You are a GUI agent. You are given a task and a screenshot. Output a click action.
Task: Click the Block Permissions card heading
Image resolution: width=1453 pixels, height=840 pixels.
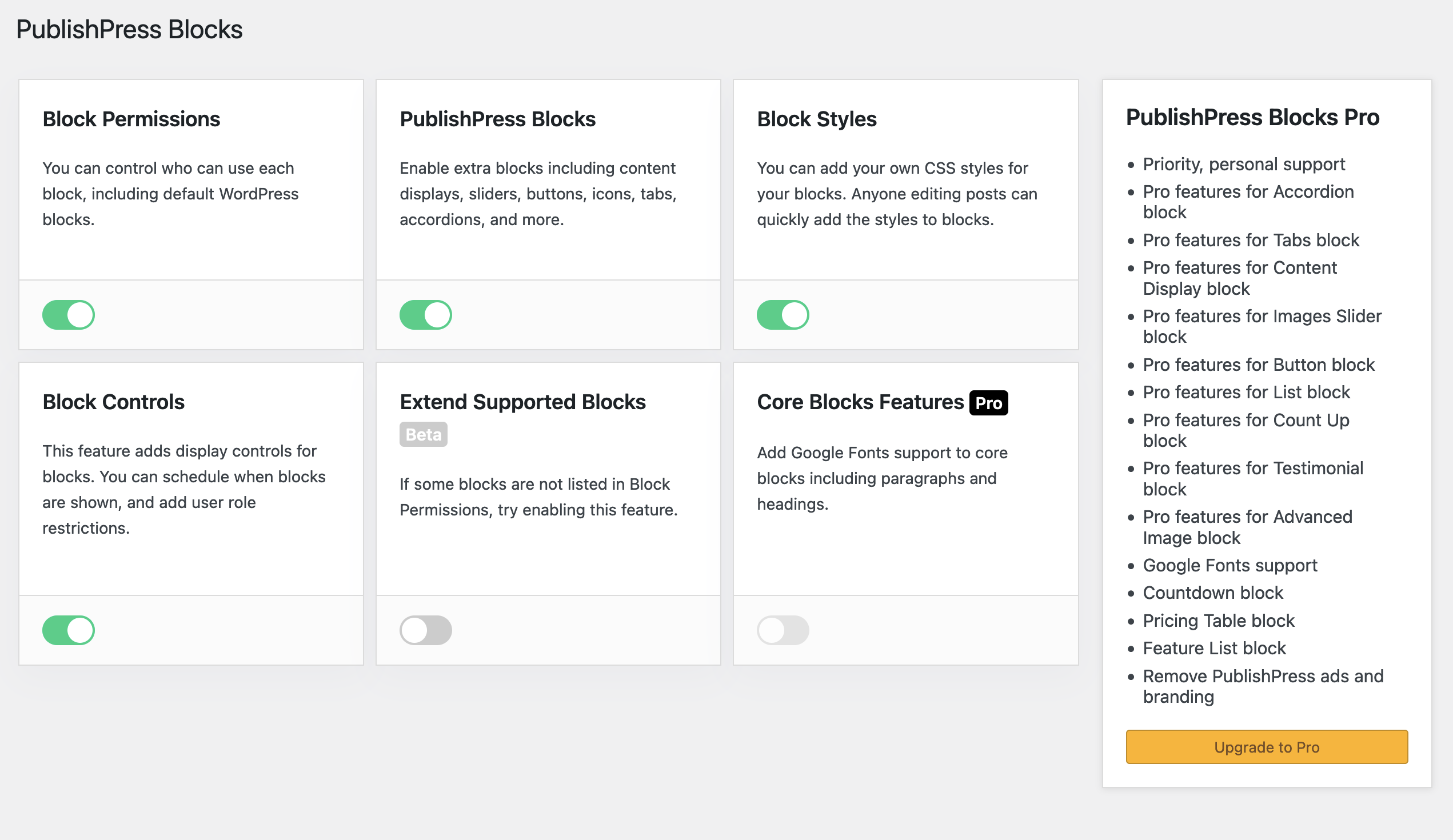(x=131, y=119)
